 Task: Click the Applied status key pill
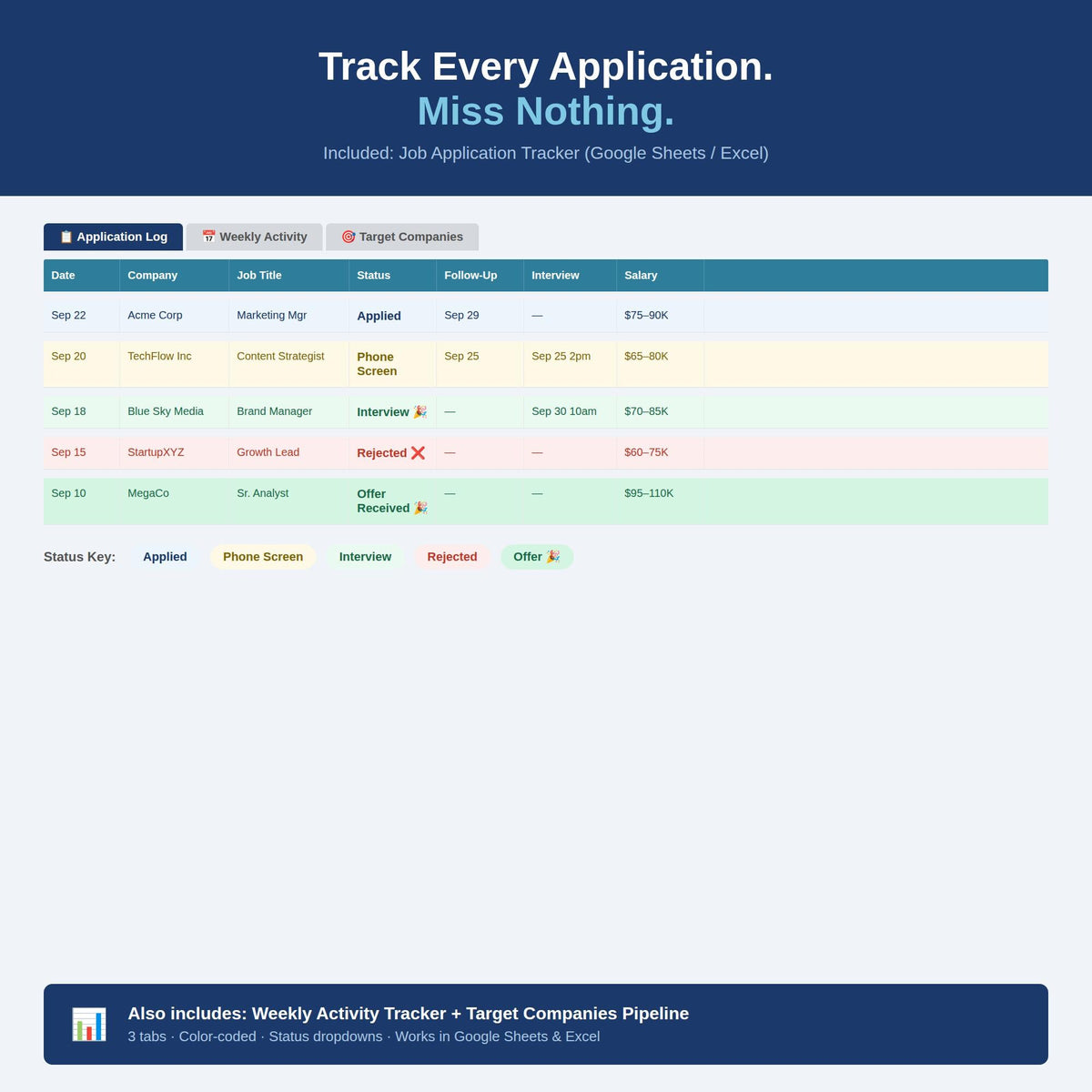click(x=165, y=557)
